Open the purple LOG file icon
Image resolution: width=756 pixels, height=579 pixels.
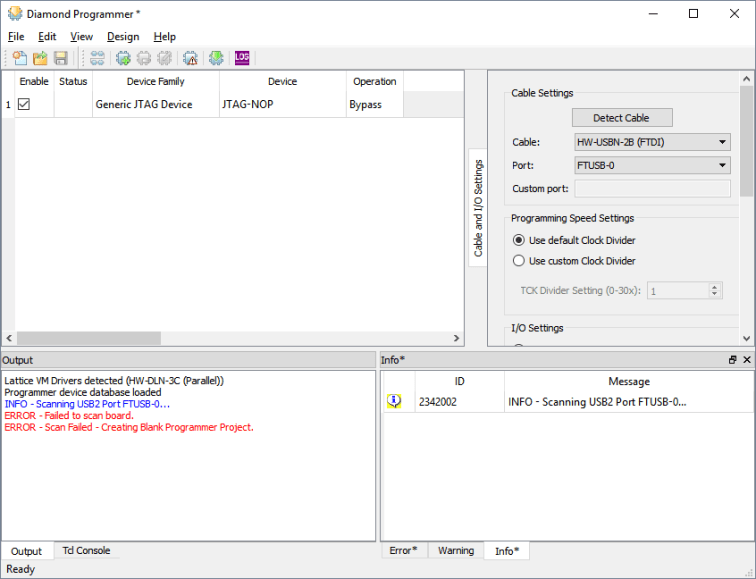242,58
